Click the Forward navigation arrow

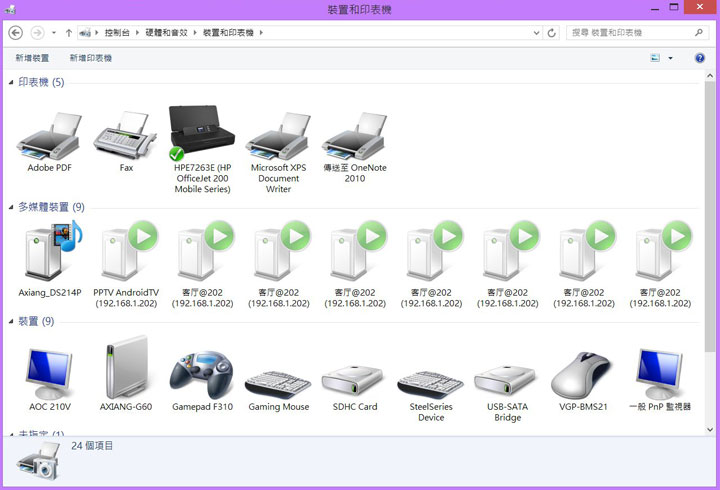point(37,33)
